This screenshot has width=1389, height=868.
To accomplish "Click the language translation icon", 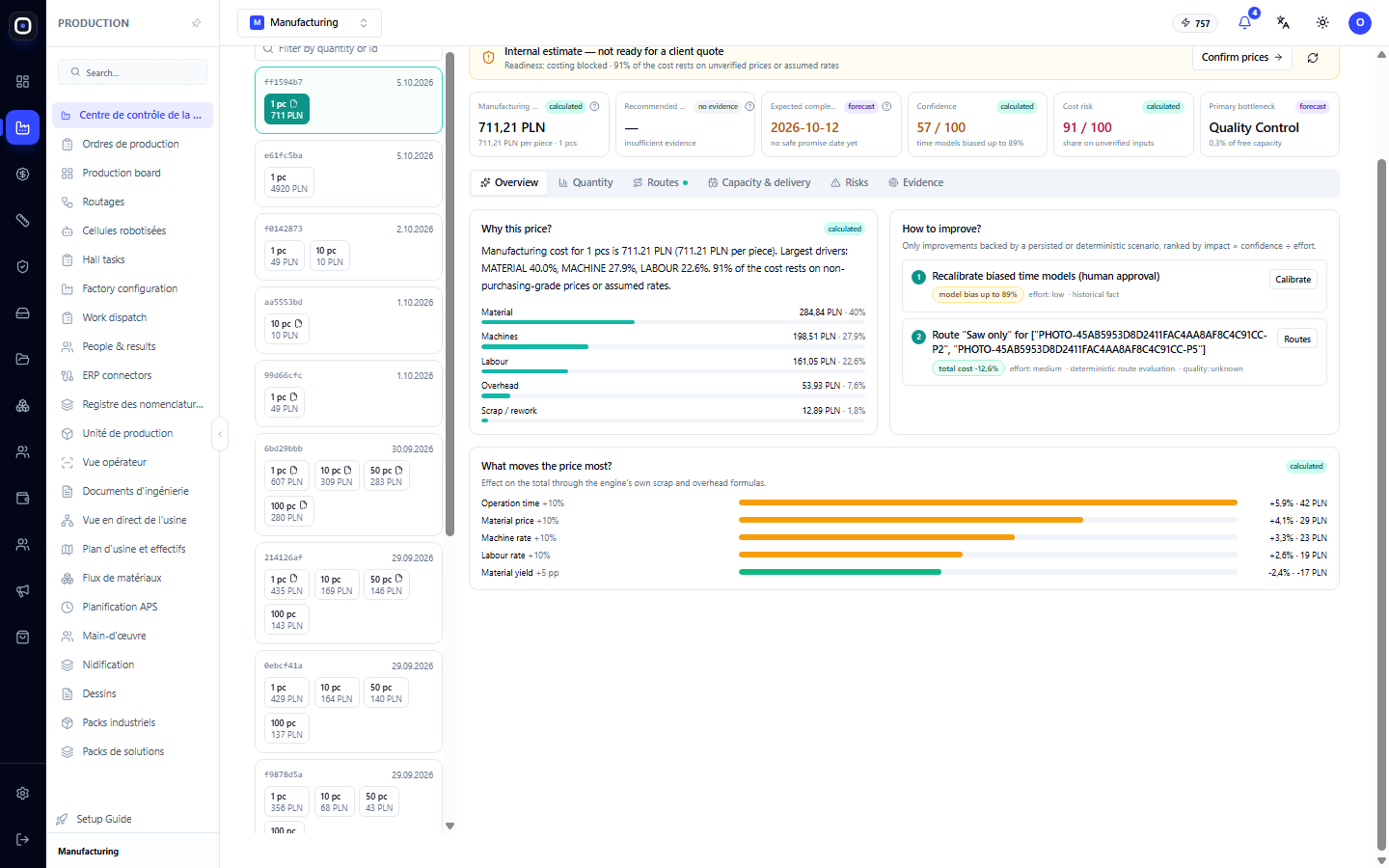I will (1283, 22).
